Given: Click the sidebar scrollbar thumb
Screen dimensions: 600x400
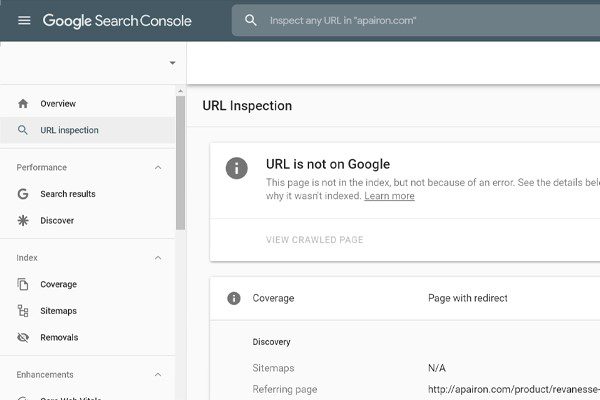Looking at the screenshot, I should [180, 163].
